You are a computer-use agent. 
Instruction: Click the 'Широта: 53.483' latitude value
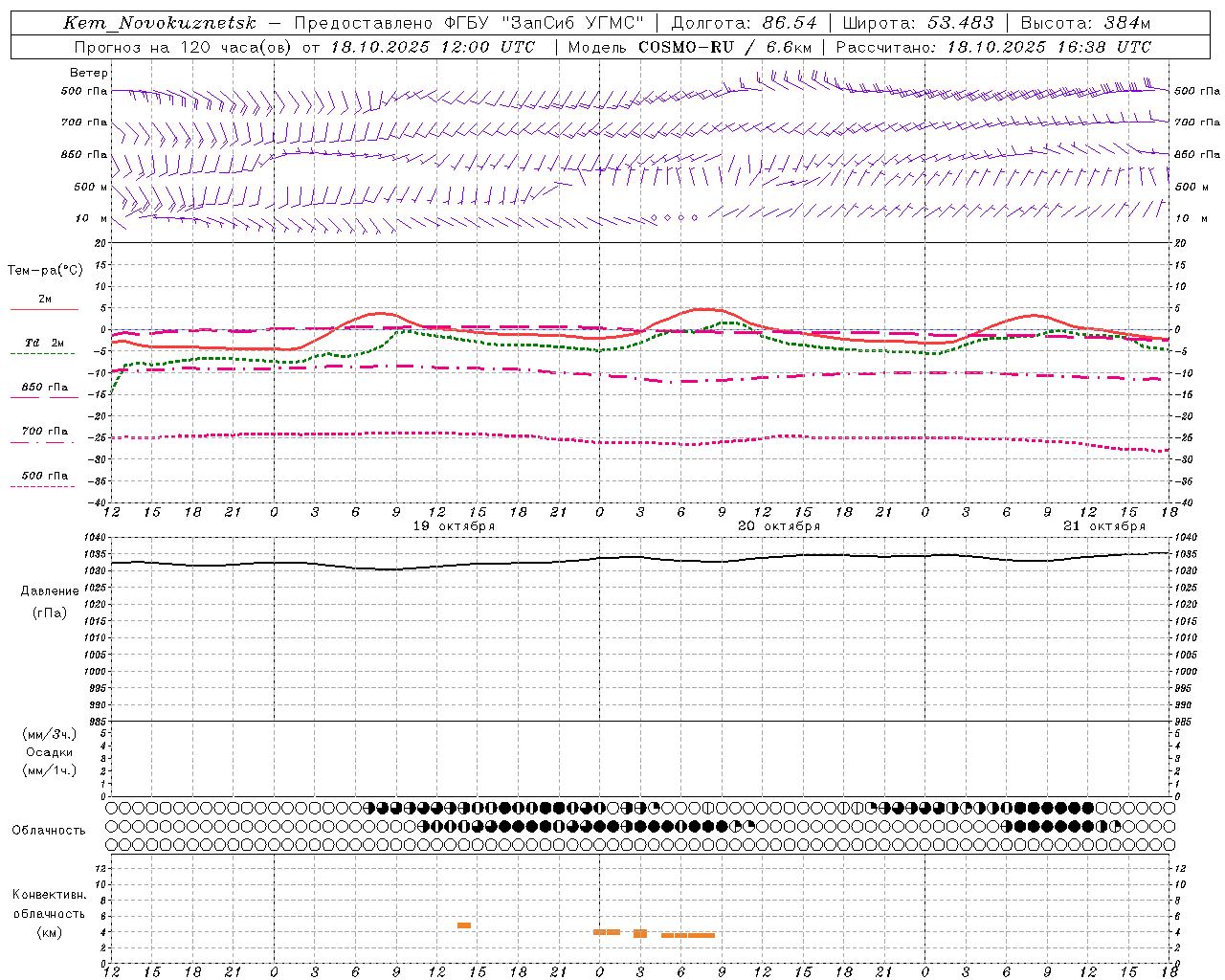(x=918, y=23)
